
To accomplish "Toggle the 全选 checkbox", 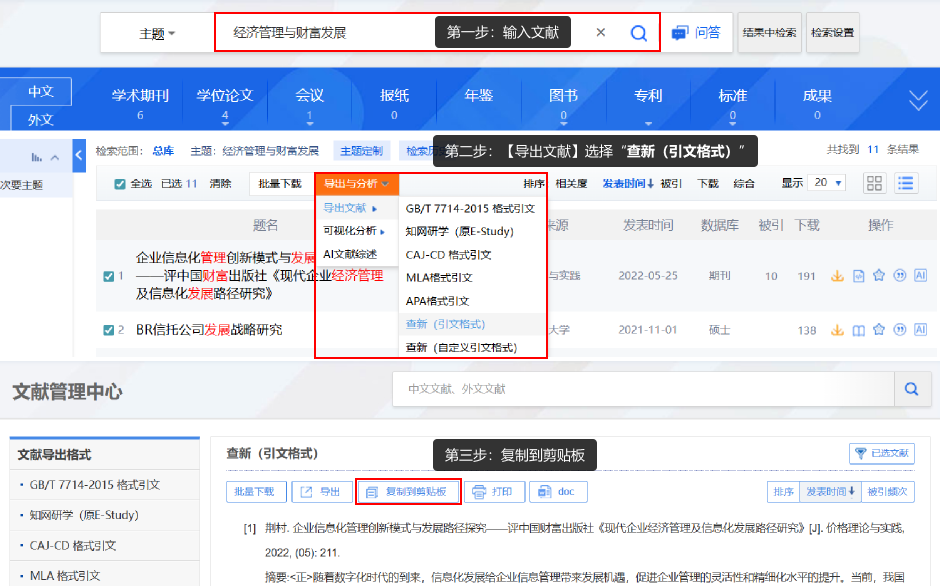I will (x=120, y=184).
